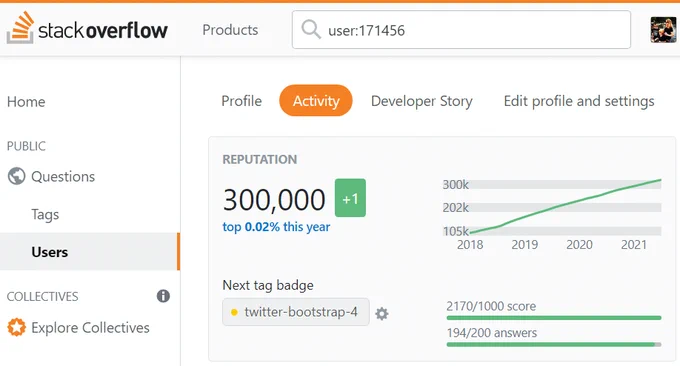
Task: Click the top 0.02% this year link
Action: (x=276, y=227)
